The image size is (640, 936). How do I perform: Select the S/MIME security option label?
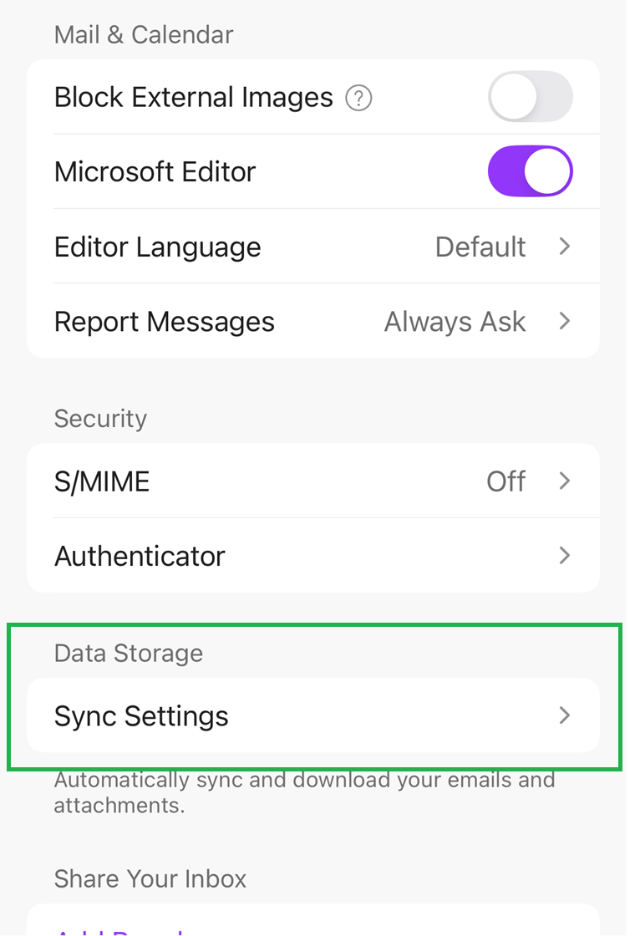102,481
